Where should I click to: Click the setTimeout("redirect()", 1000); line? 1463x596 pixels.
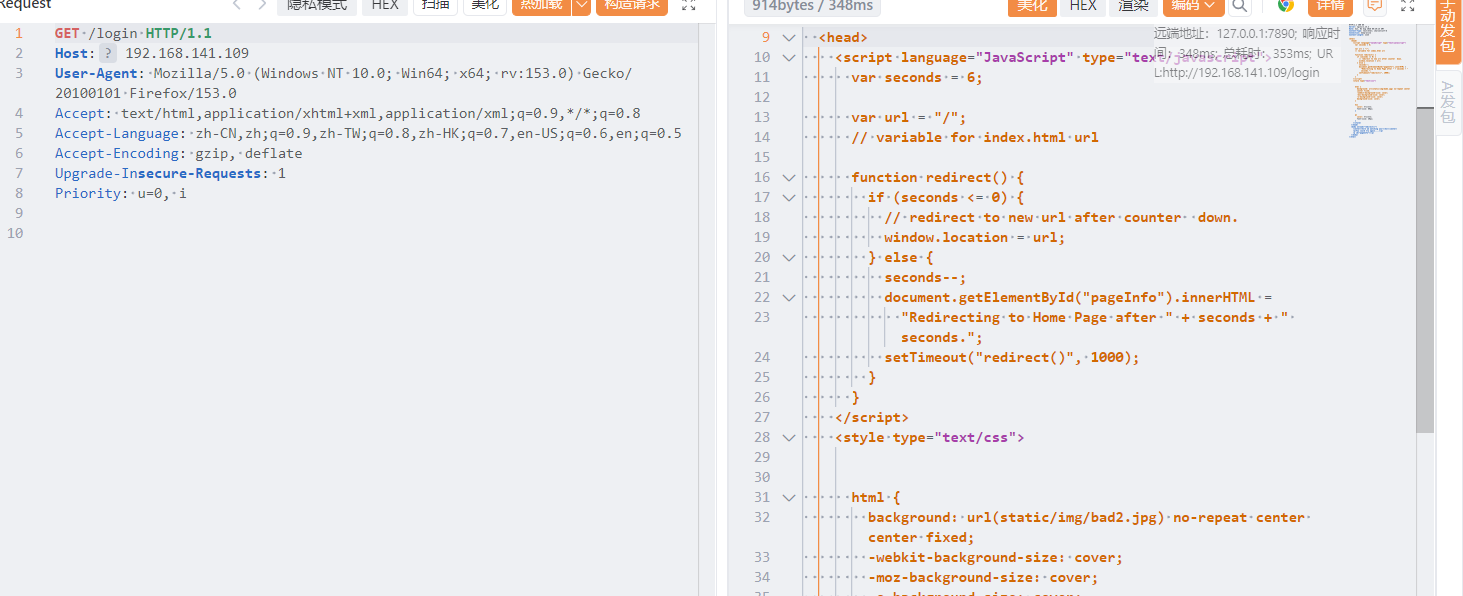(1012, 357)
